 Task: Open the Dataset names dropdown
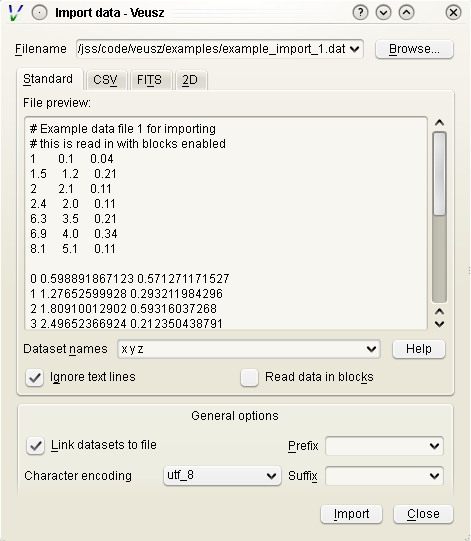[x=371, y=349]
